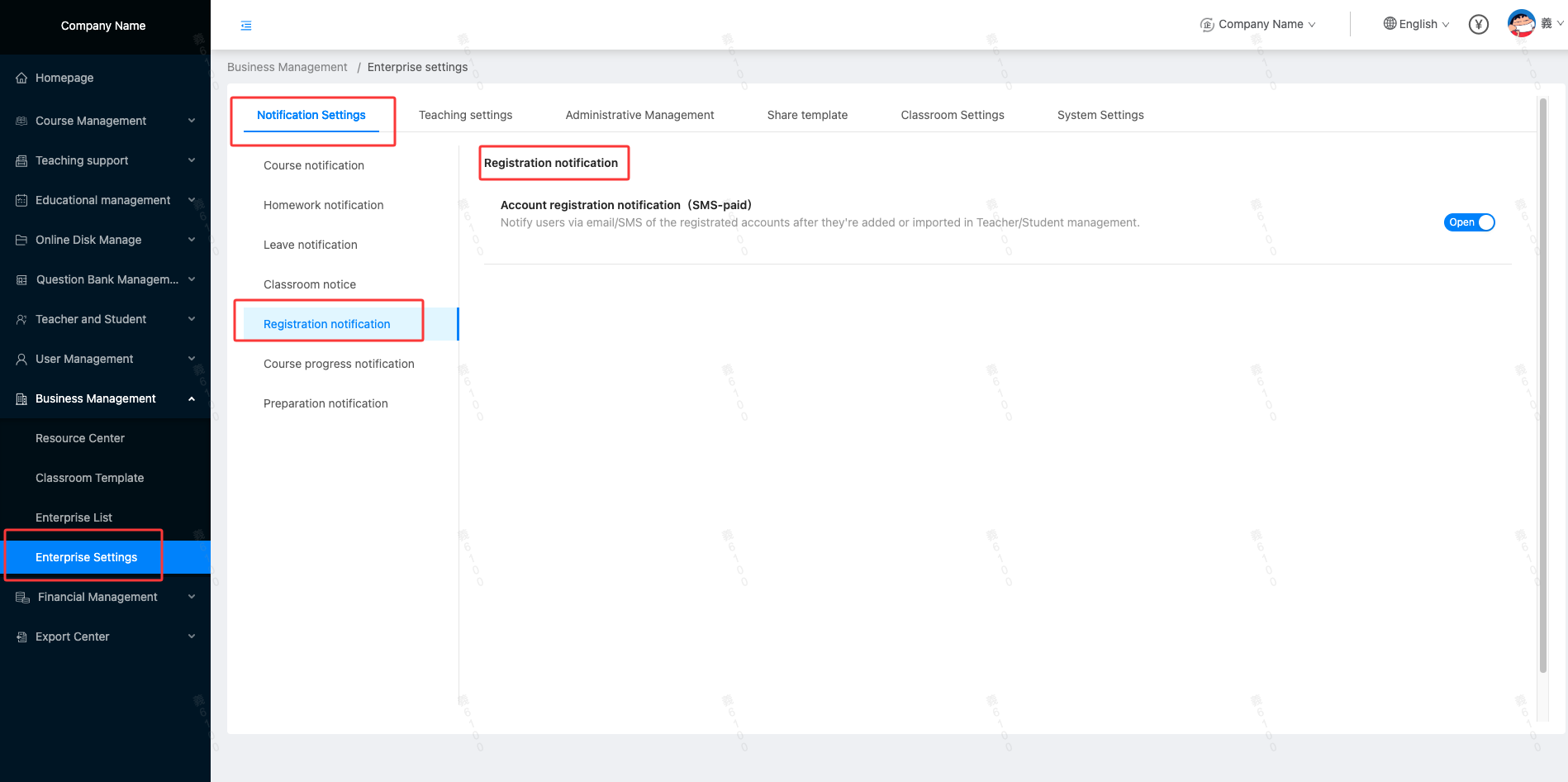Open the System Settings tab
The height and width of the screenshot is (782, 1568).
pyautogui.click(x=1100, y=115)
